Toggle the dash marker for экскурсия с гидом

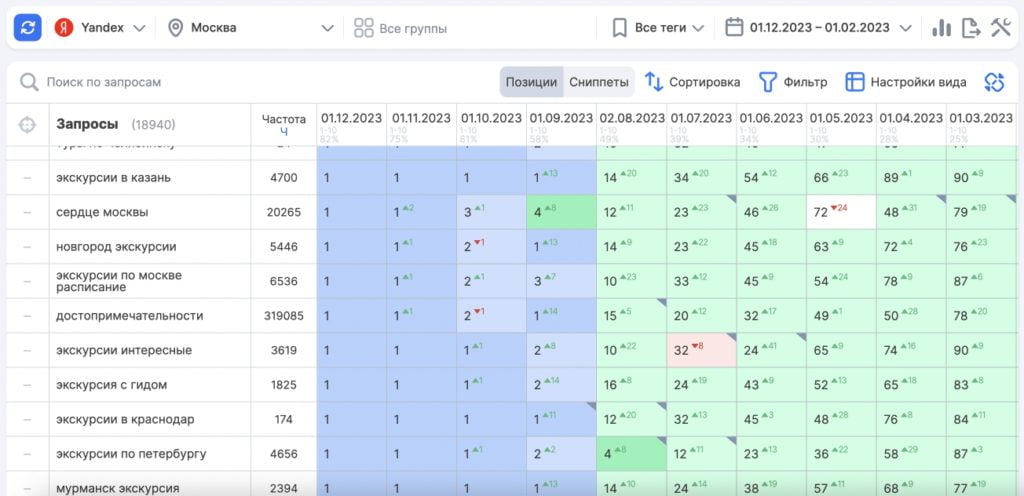[x=27, y=385]
